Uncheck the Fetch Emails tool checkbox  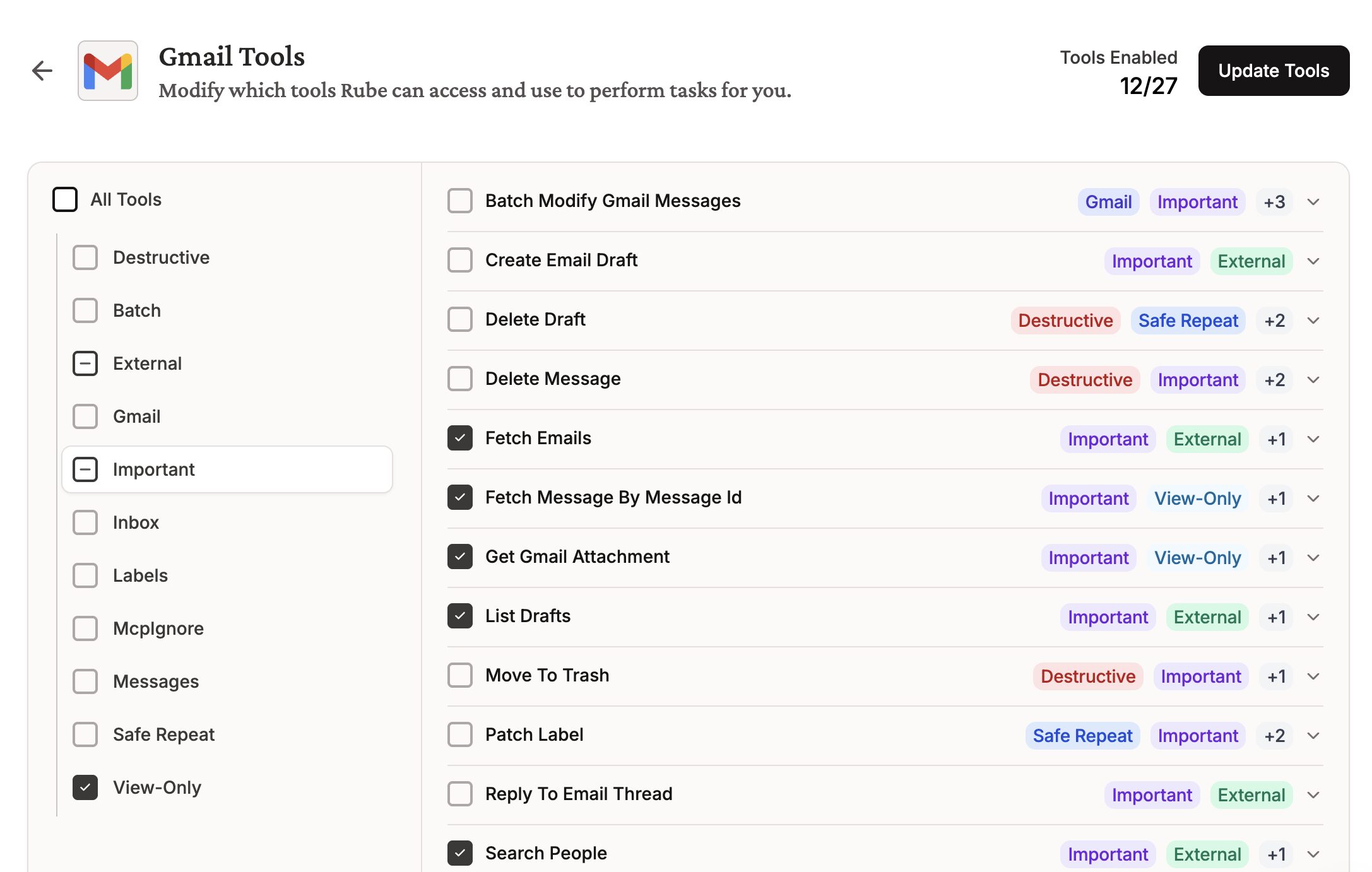pyautogui.click(x=460, y=438)
